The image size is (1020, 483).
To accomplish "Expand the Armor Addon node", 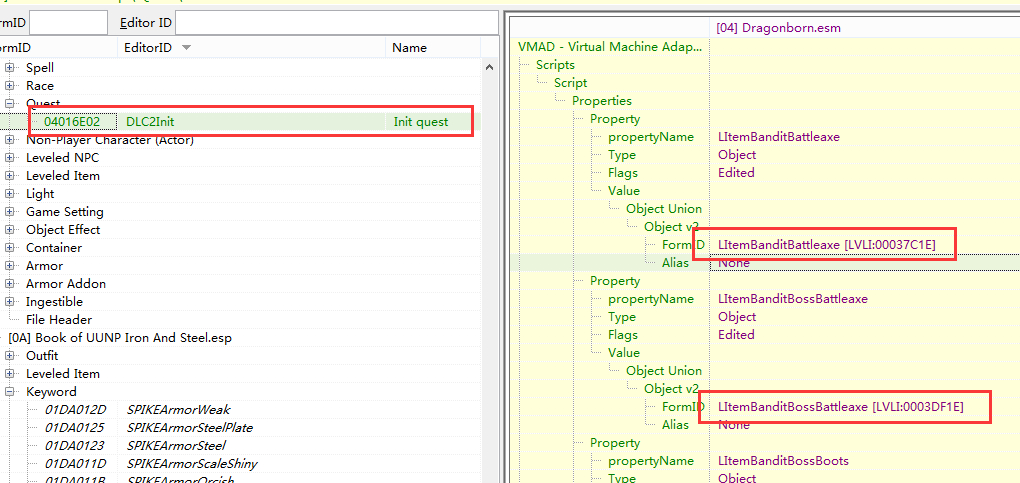I will 10,284.
